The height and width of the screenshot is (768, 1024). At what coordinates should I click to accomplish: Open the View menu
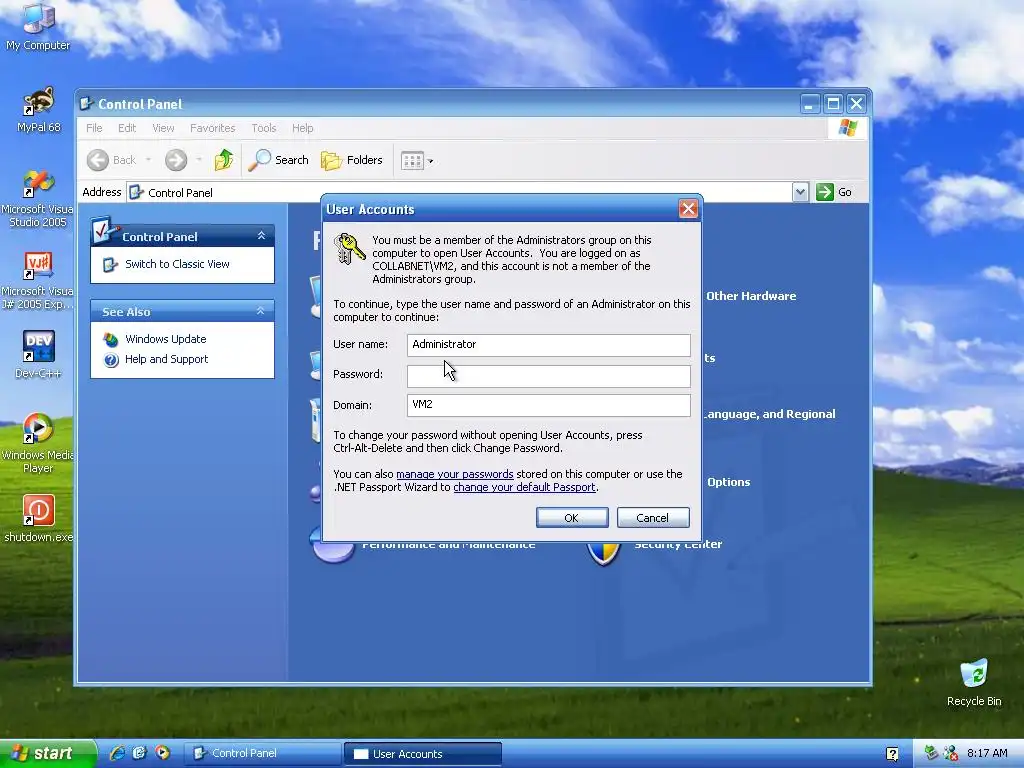pyautogui.click(x=163, y=128)
